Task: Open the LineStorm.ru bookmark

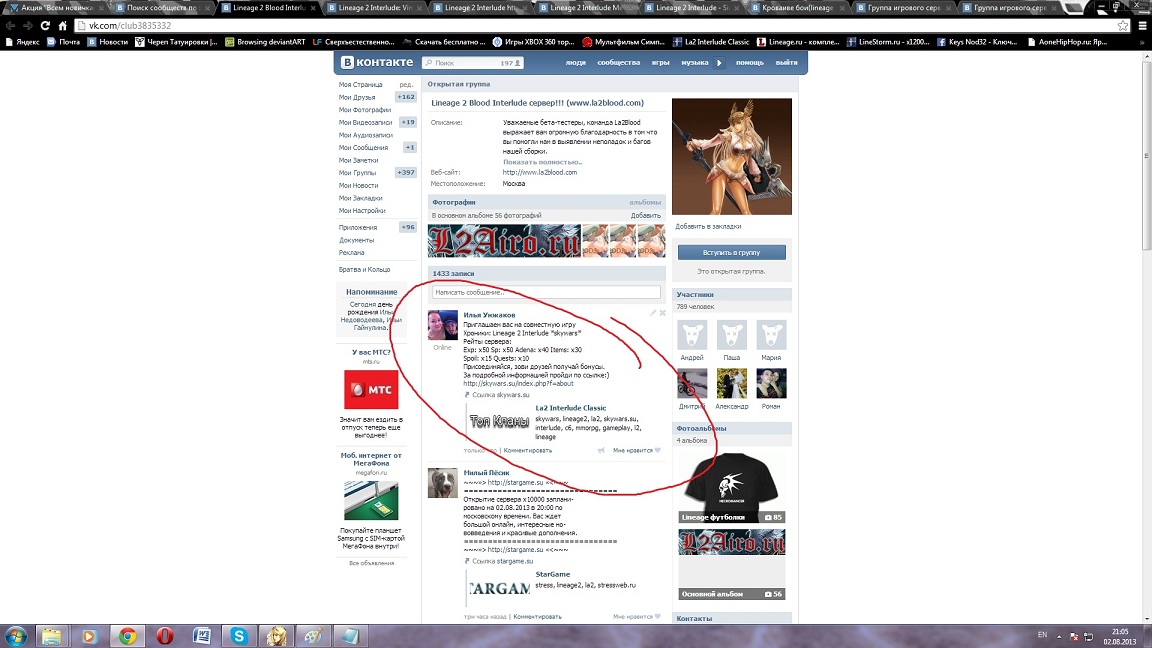Action: click(888, 42)
